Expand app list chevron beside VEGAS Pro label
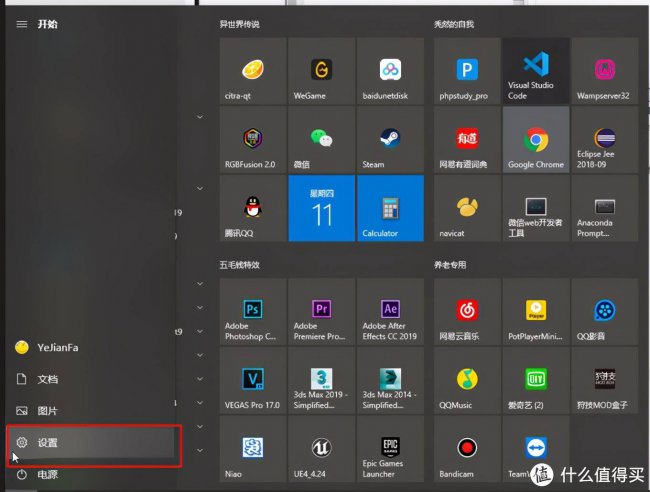This screenshot has height=492, width=650. pos(200,403)
